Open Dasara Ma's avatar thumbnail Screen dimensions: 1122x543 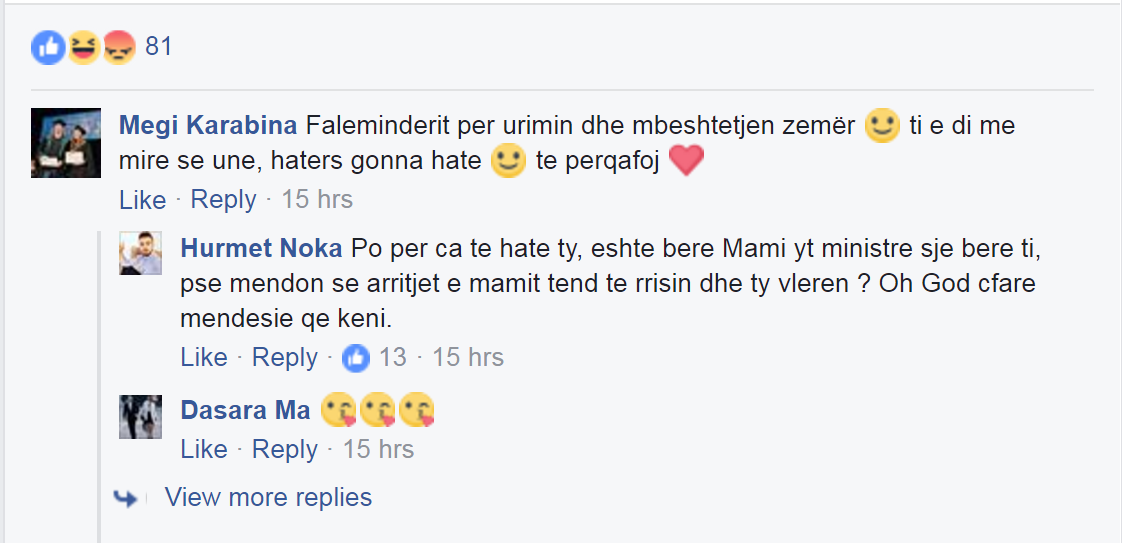pyautogui.click(x=141, y=416)
